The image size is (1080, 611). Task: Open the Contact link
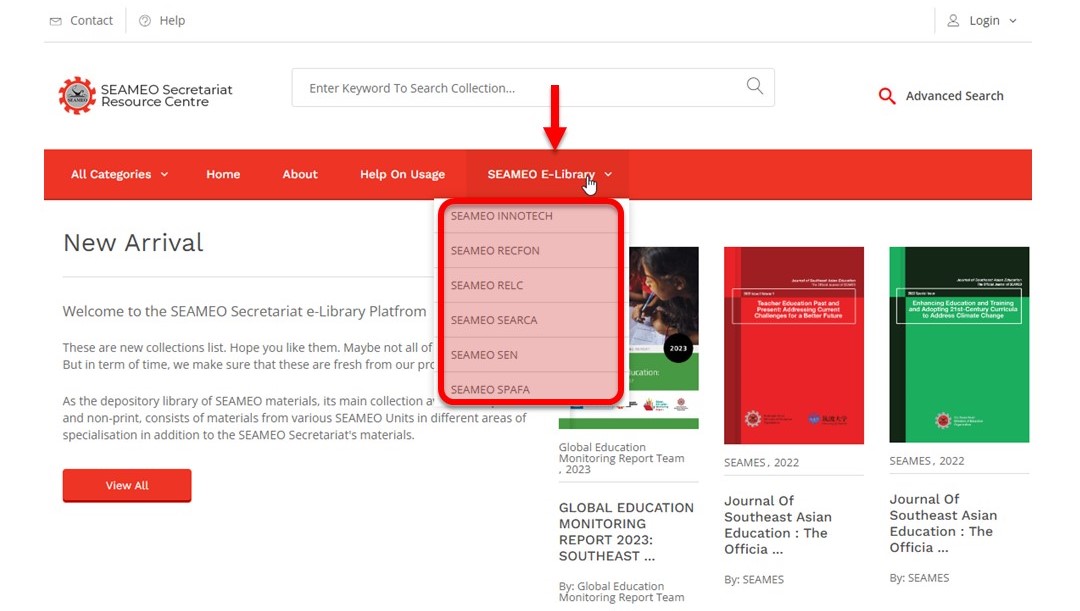coord(91,21)
